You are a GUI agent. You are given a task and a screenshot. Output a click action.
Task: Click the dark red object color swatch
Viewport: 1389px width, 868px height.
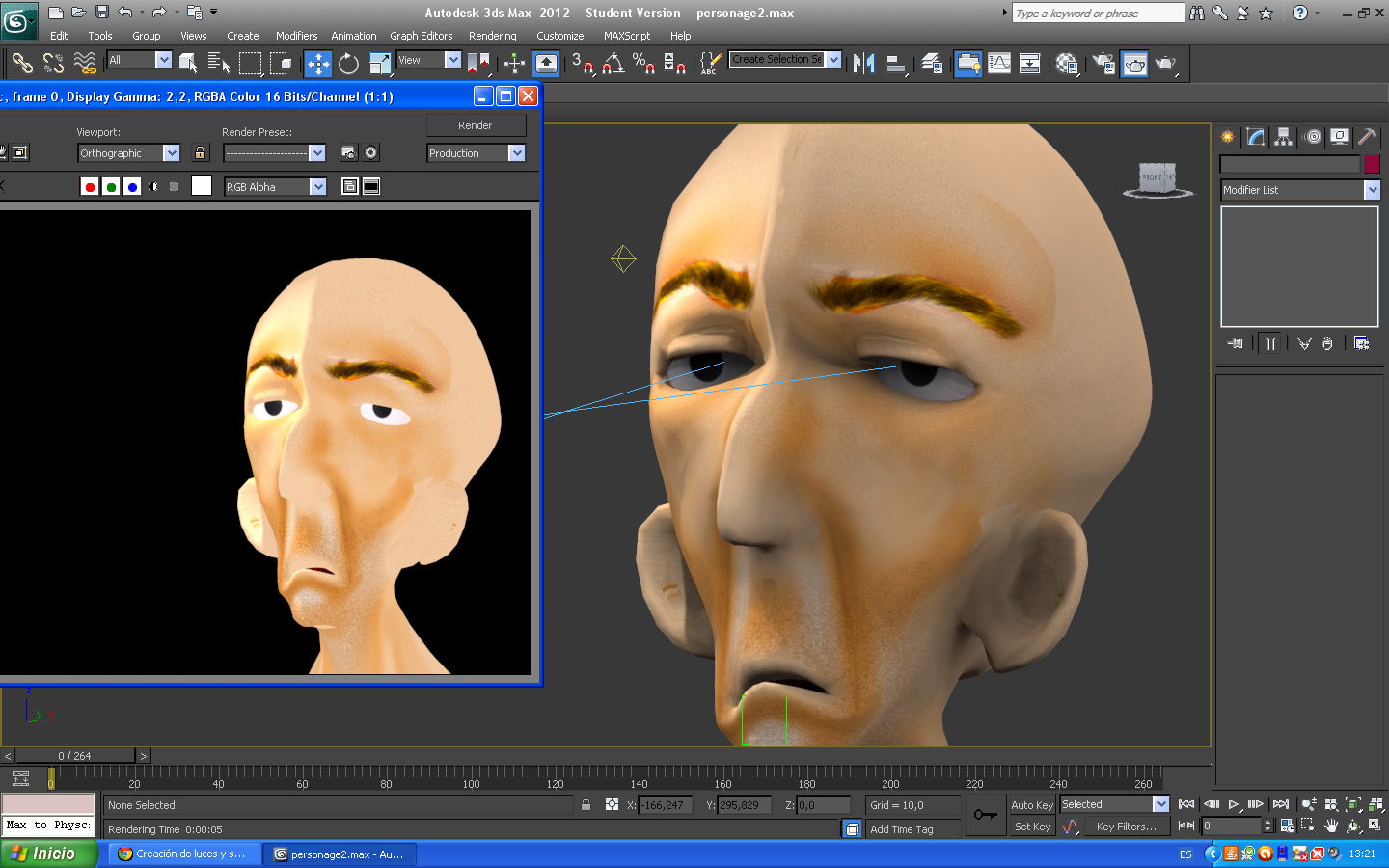(x=1372, y=164)
